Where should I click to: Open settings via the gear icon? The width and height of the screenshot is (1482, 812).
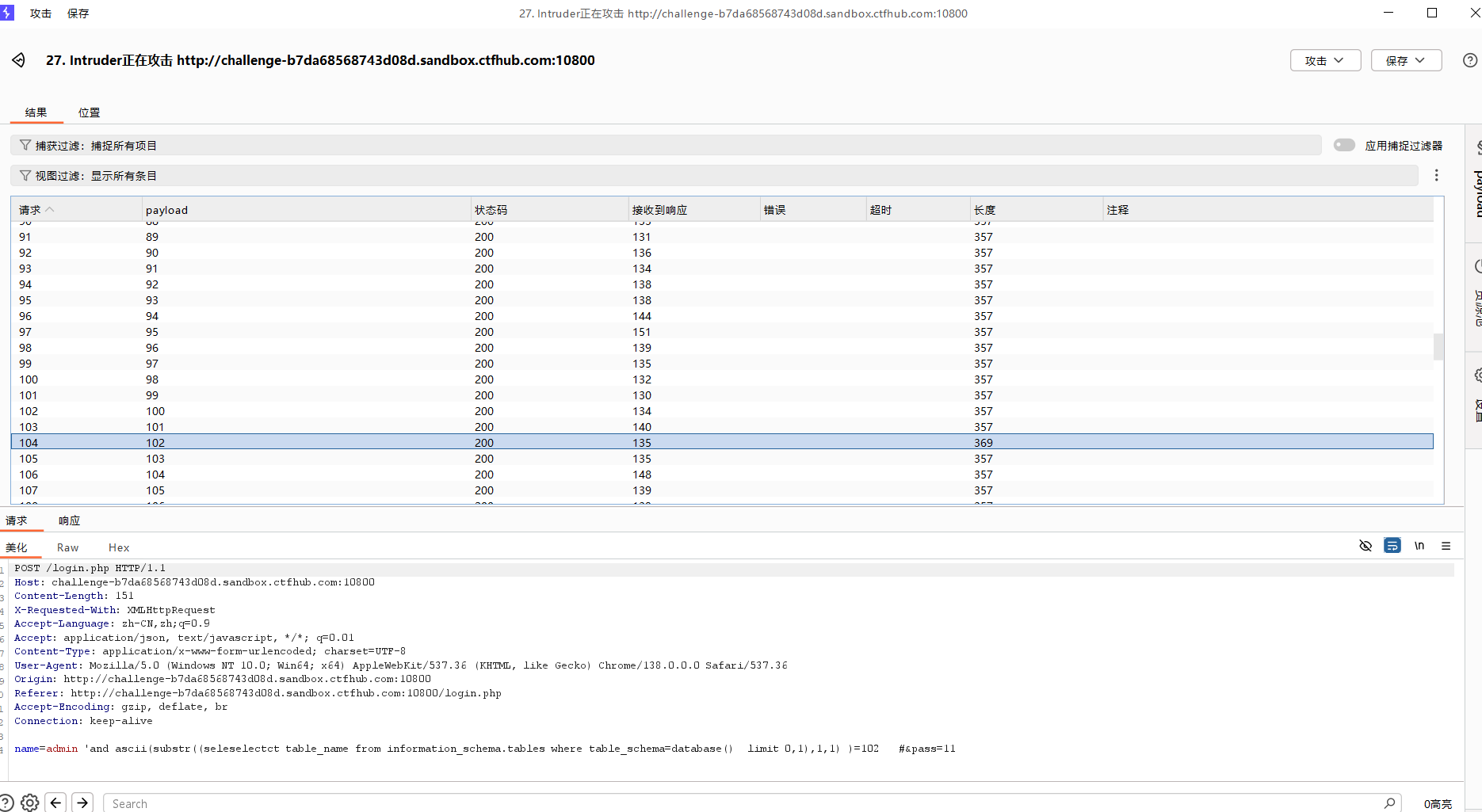pyautogui.click(x=29, y=802)
